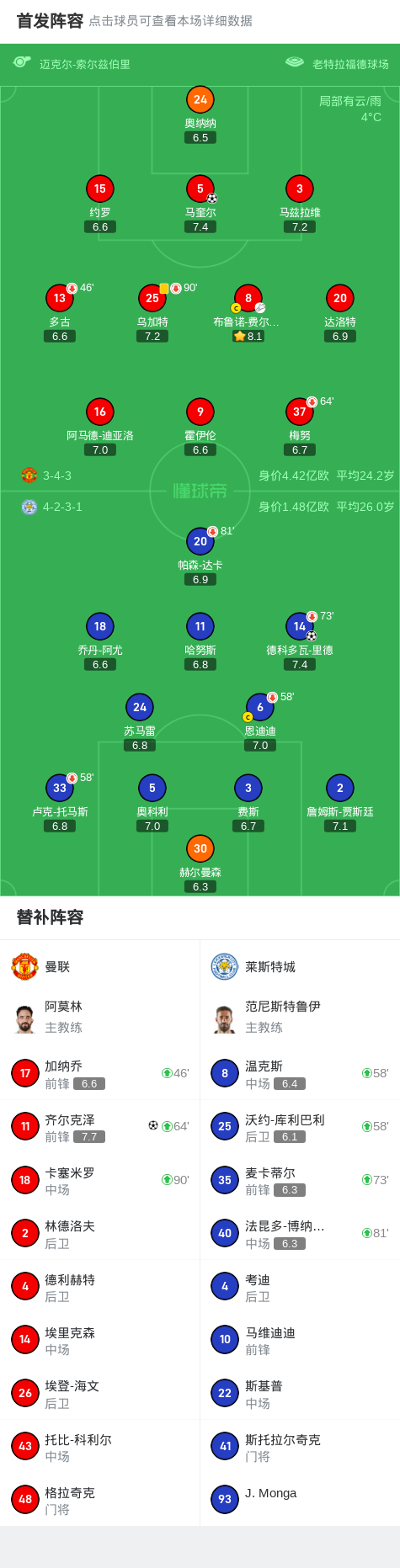Open Garnacho number 17 substitute badge

coord(25,1073)
